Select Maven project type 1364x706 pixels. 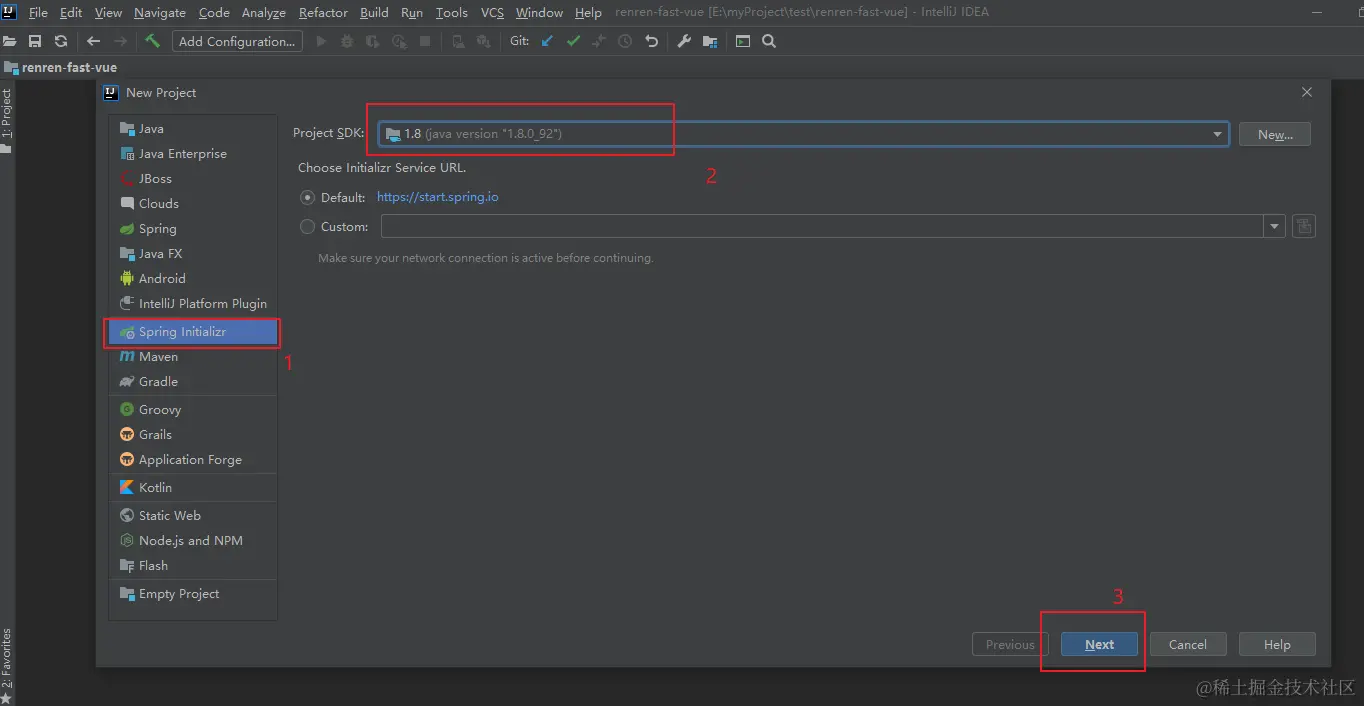193,356
